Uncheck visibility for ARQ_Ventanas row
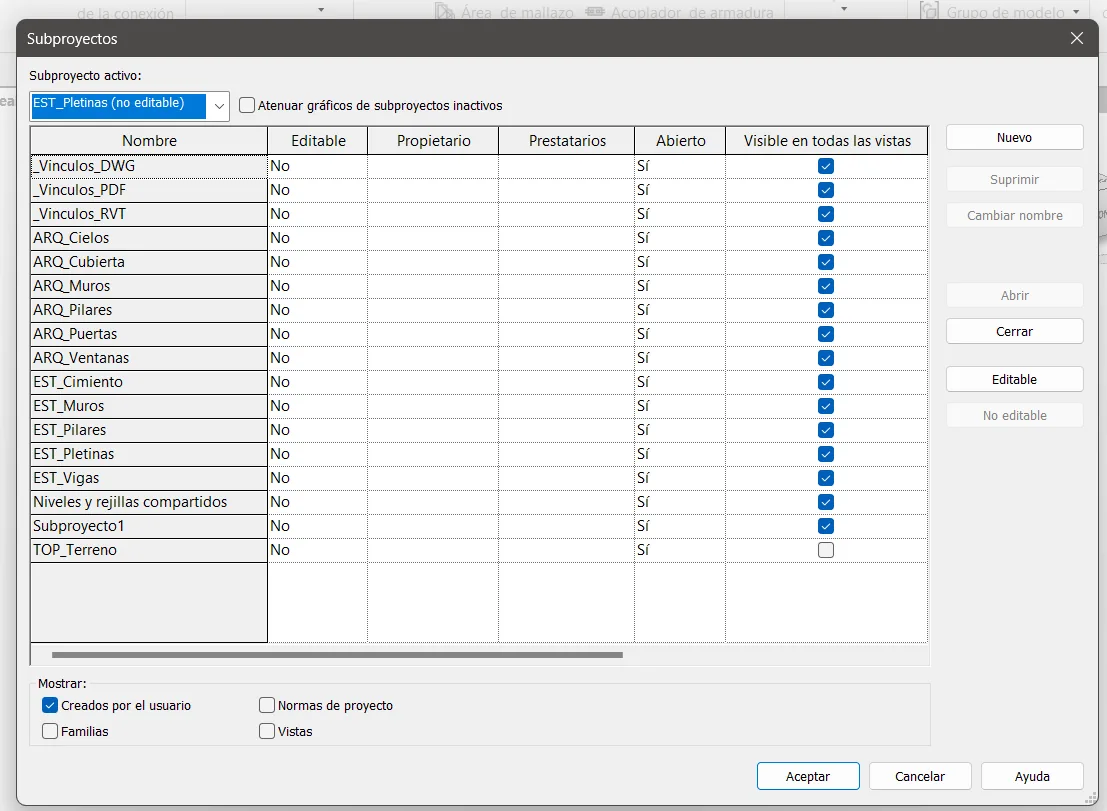This screenshot has width=1107, height=811. click(x=825, y=358)
